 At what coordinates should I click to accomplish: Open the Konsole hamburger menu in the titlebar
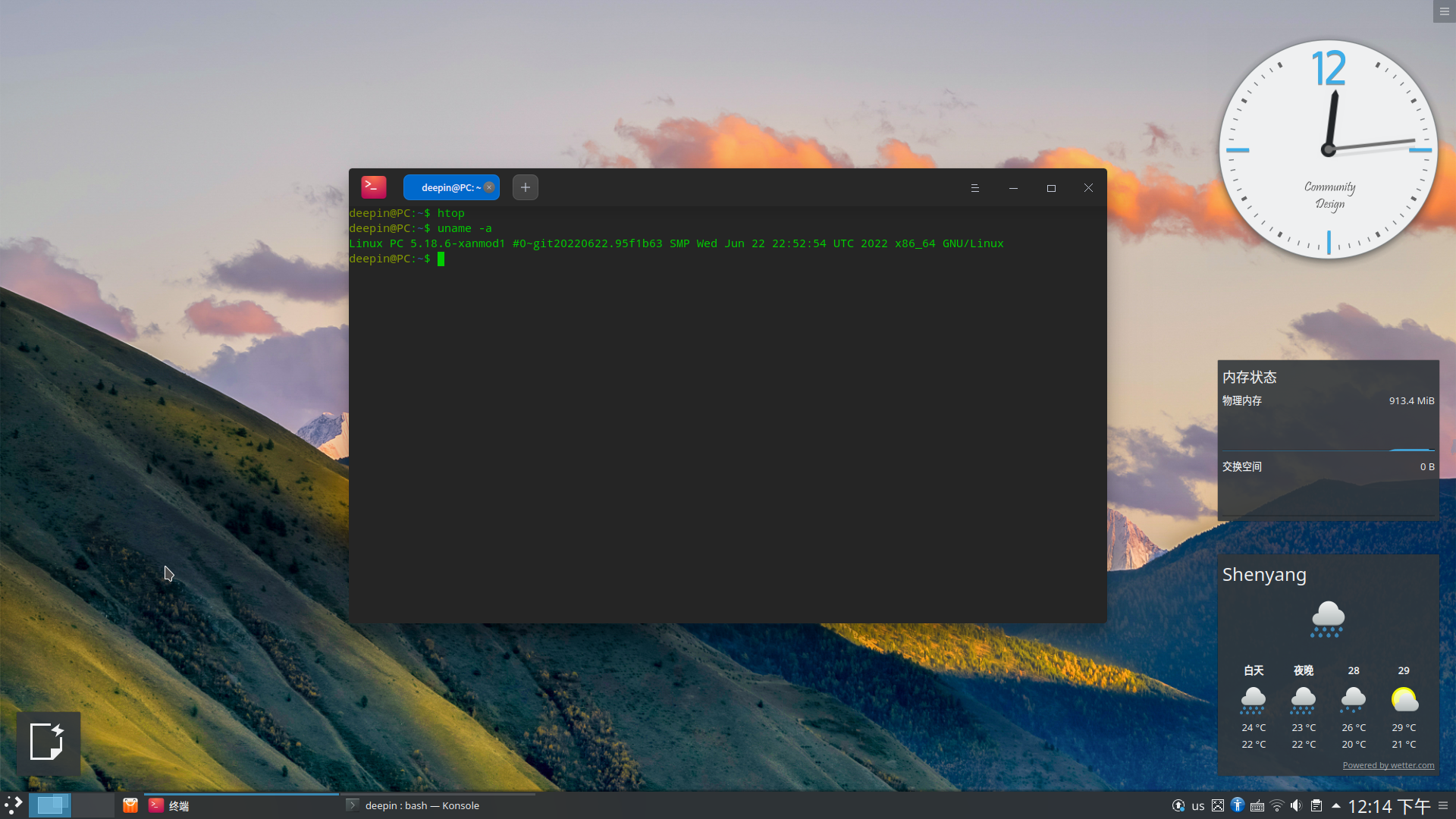click(x=975, y=187)
